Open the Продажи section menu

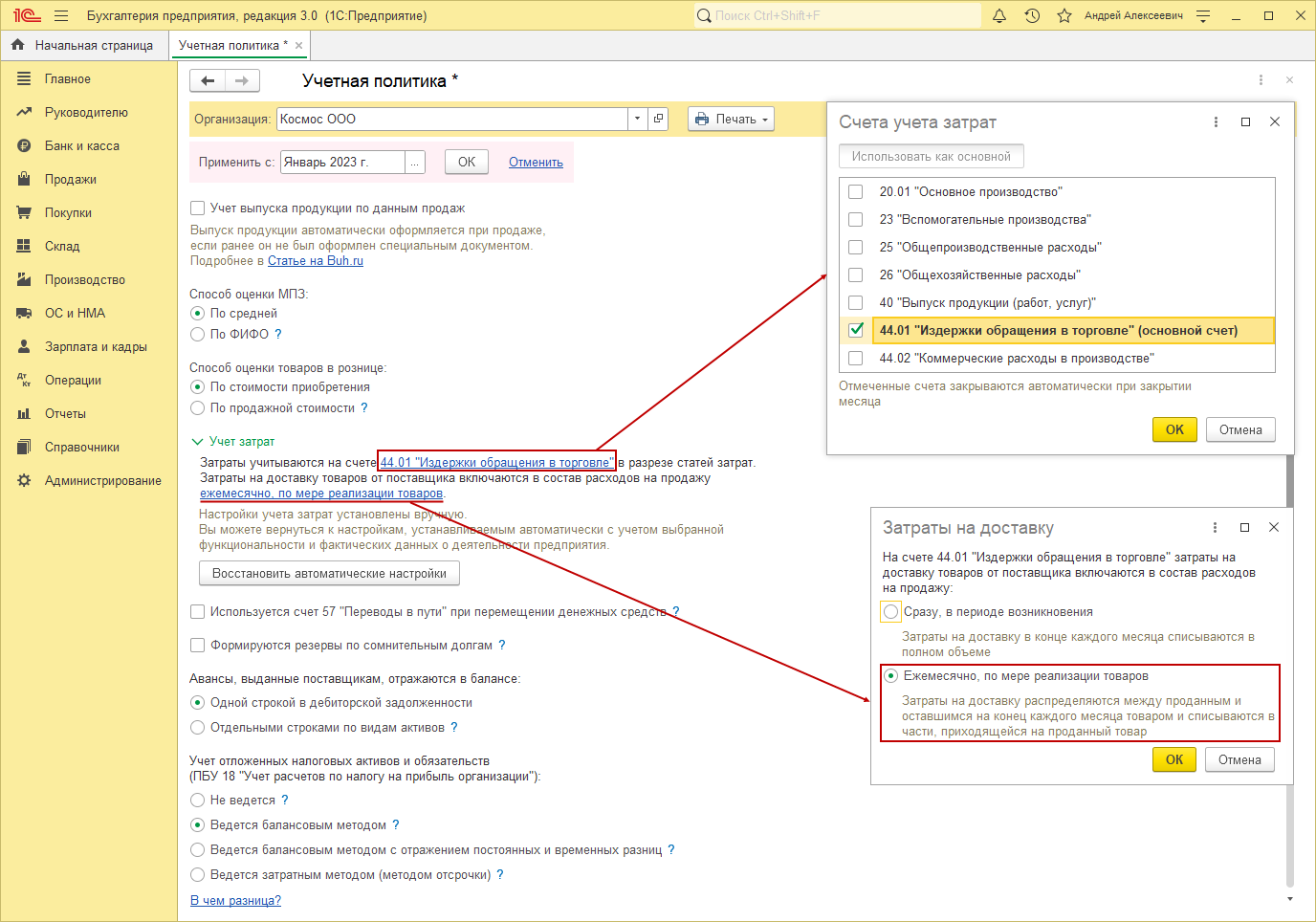click(x=71, y=179)
